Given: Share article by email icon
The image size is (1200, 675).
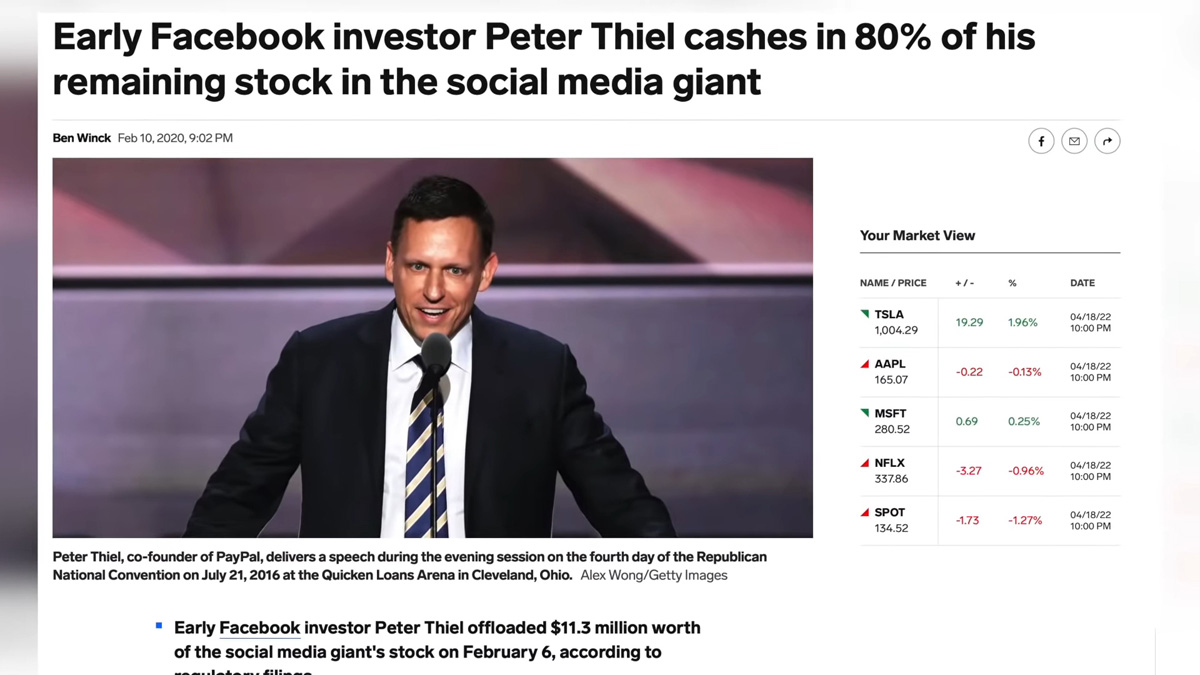Looking at the screenshot, I should tap(1074, 141).
